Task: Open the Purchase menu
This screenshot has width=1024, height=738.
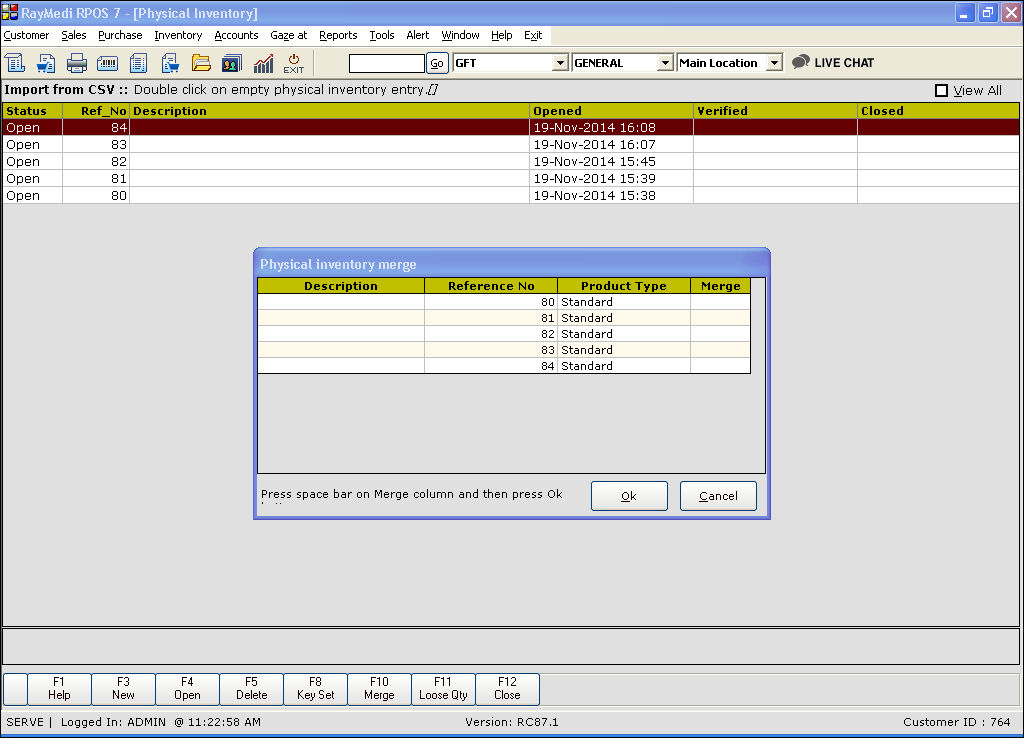Action: (x=120, y=35)
